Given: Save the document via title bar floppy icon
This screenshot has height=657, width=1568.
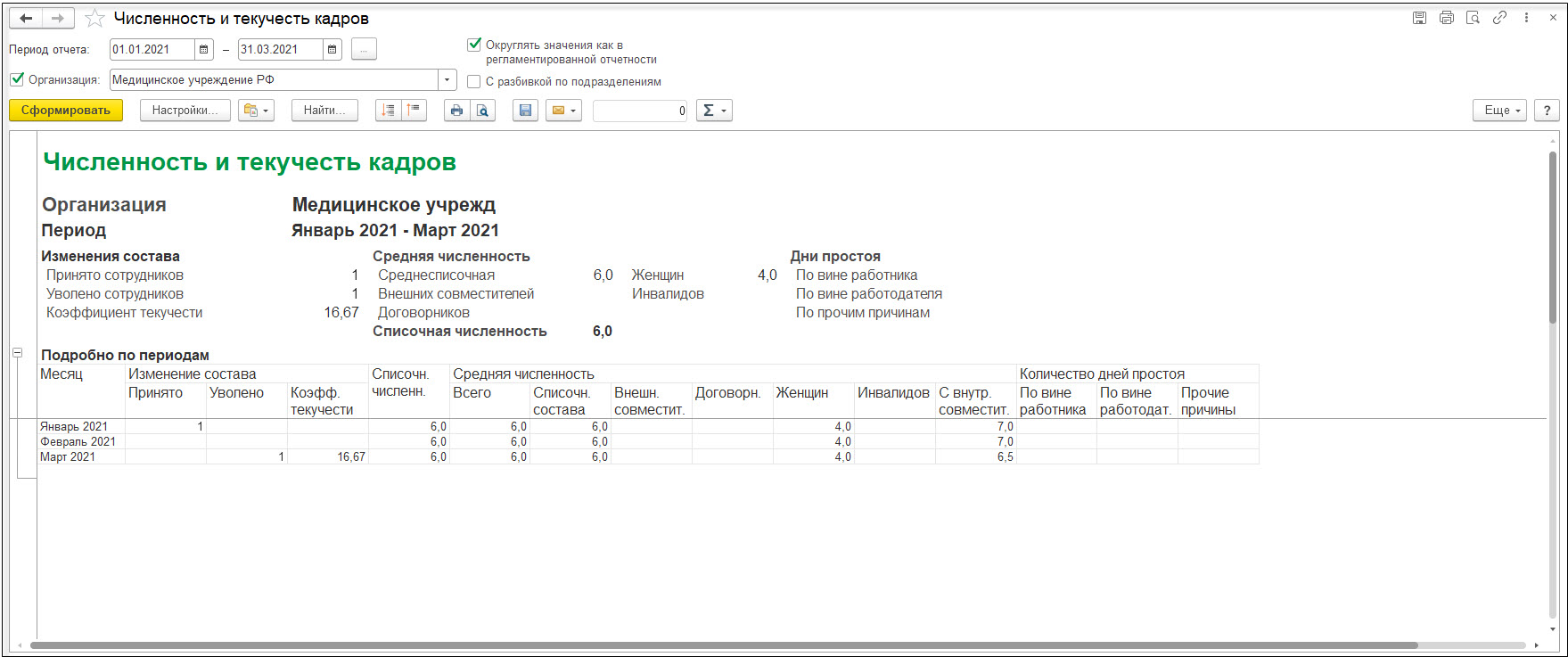Looking at the screenshot, I should click(x=1419, y=18).
